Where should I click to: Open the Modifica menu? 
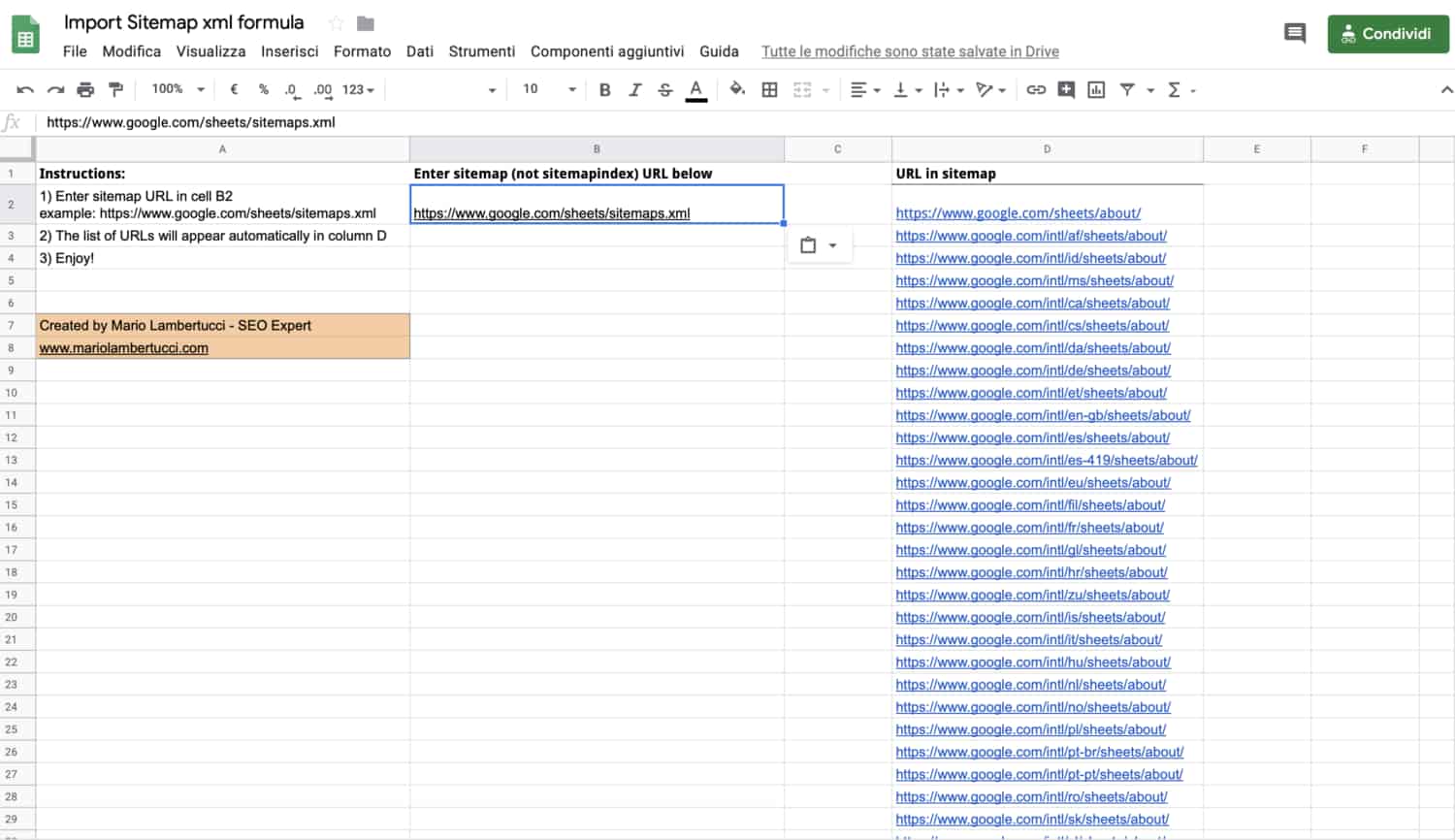[x=132, y=51]
